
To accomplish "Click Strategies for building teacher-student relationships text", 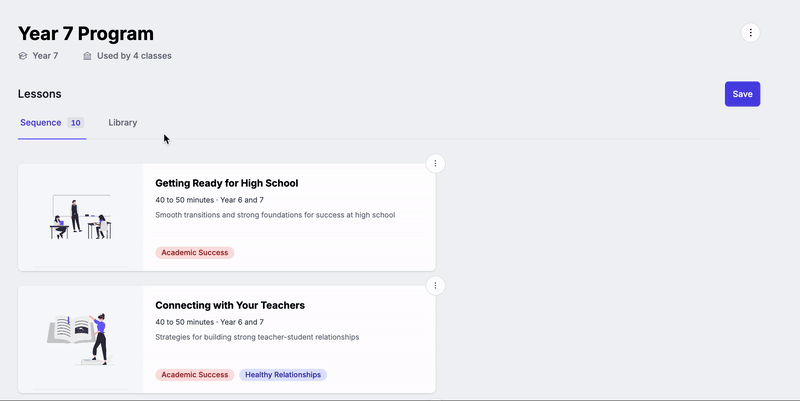I will point(257,337).
